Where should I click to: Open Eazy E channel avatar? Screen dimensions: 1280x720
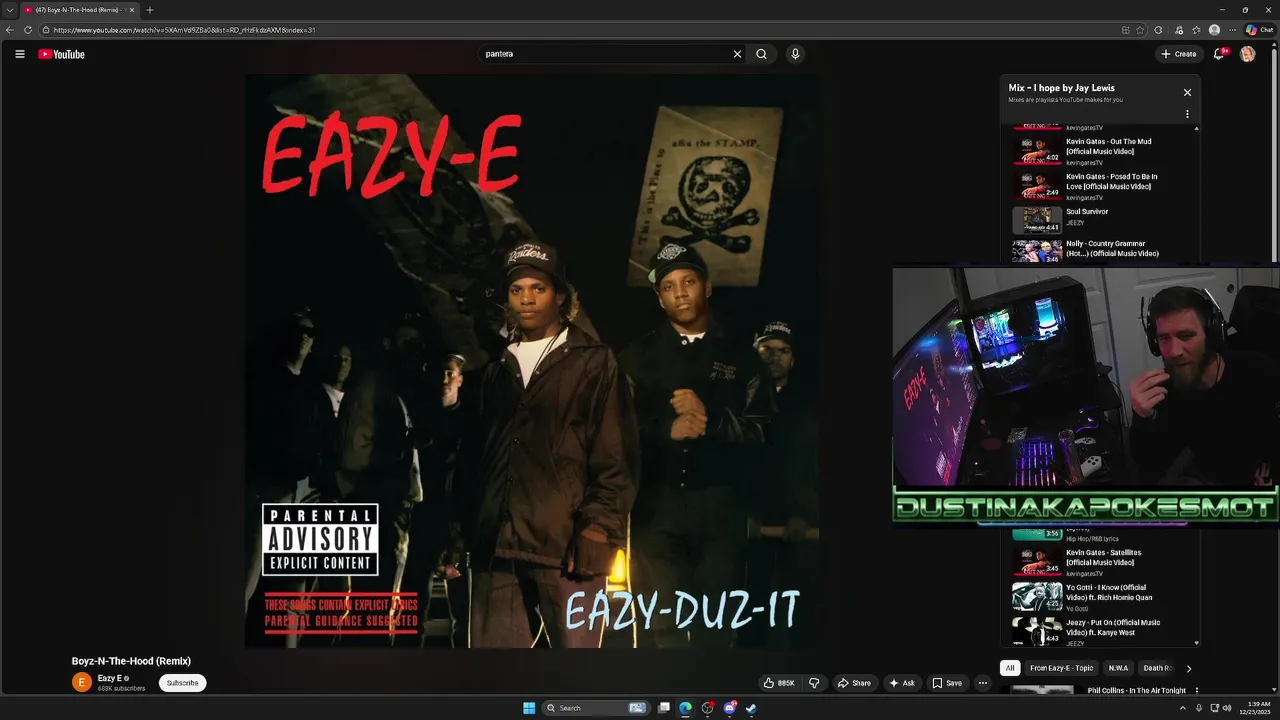pos(82,682)
